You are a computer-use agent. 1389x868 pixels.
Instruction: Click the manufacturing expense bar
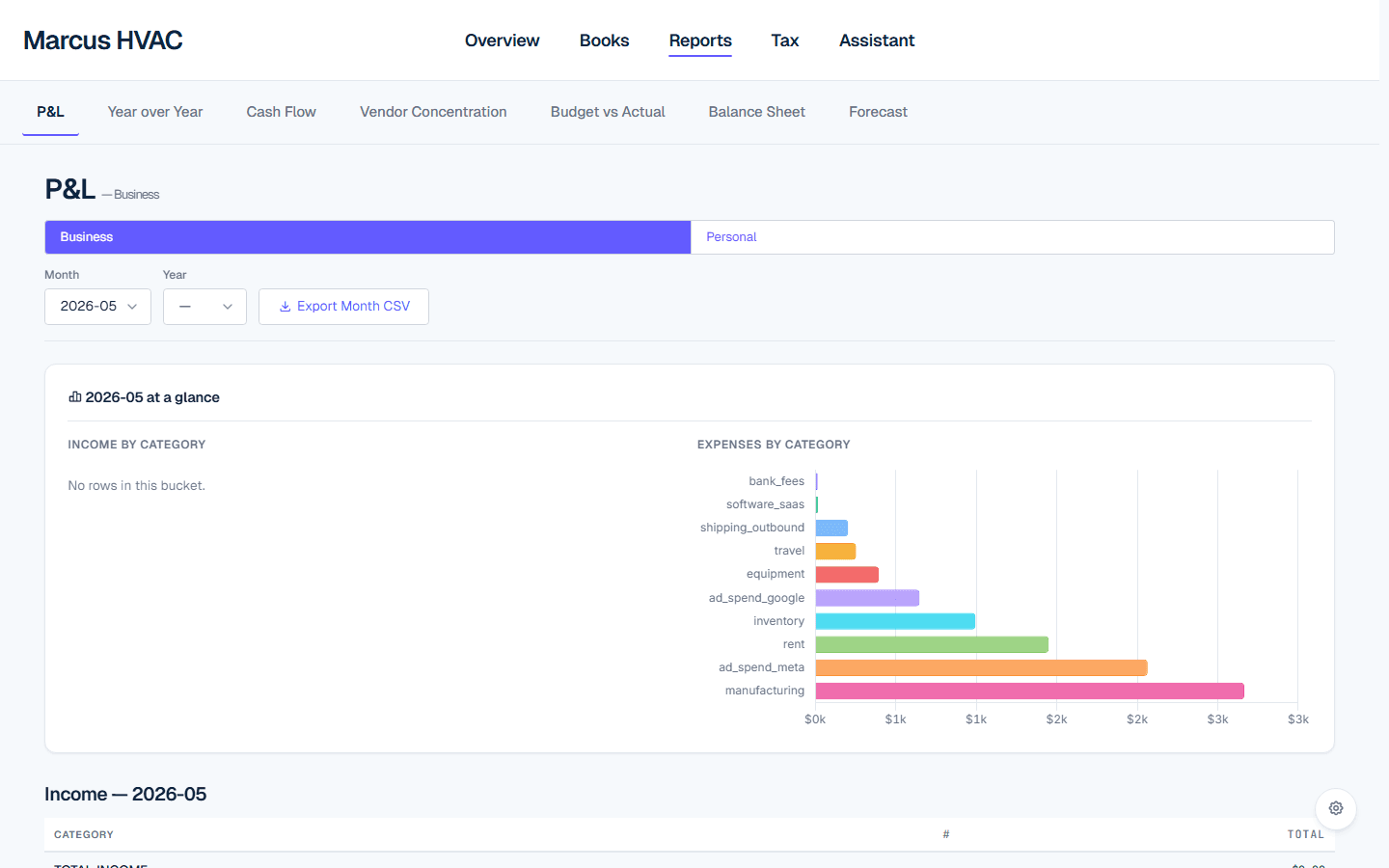coord(1030,691)
